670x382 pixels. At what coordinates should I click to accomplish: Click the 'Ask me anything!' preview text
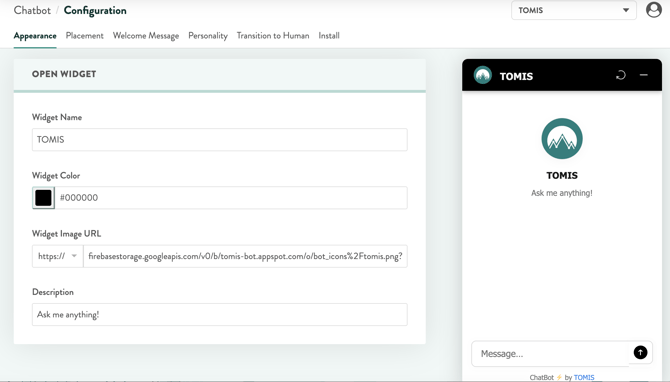tap(561, 193)
